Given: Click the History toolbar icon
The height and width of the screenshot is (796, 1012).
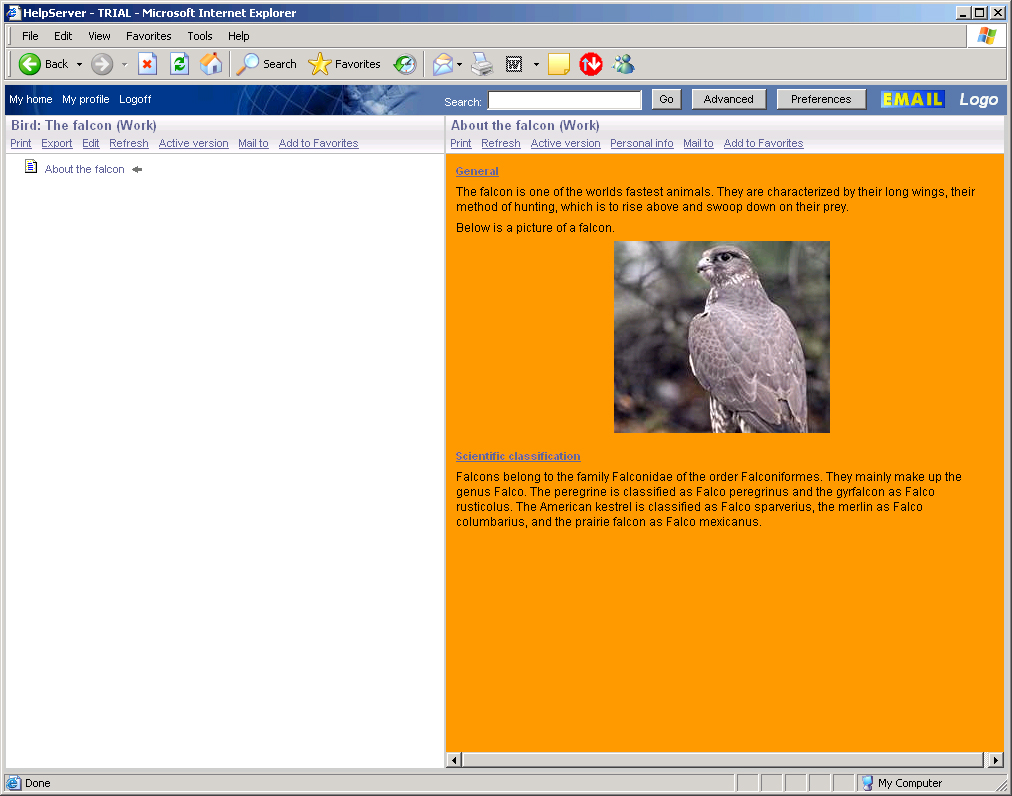Looking at the screenshot, I should point(405,64).
